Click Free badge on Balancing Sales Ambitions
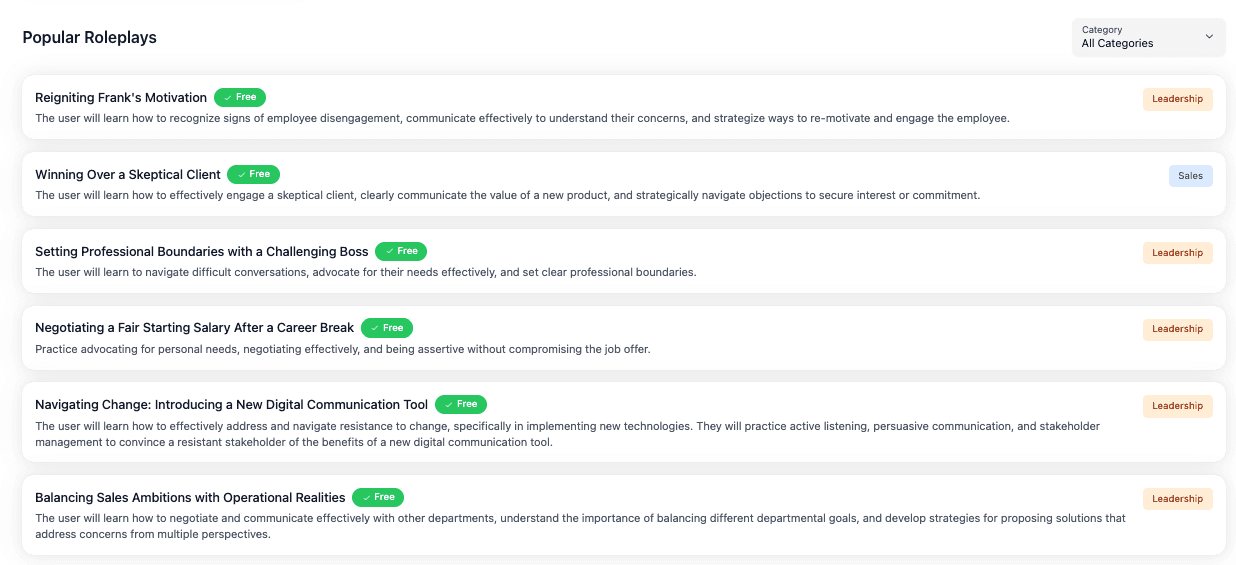 click(378, 497)
